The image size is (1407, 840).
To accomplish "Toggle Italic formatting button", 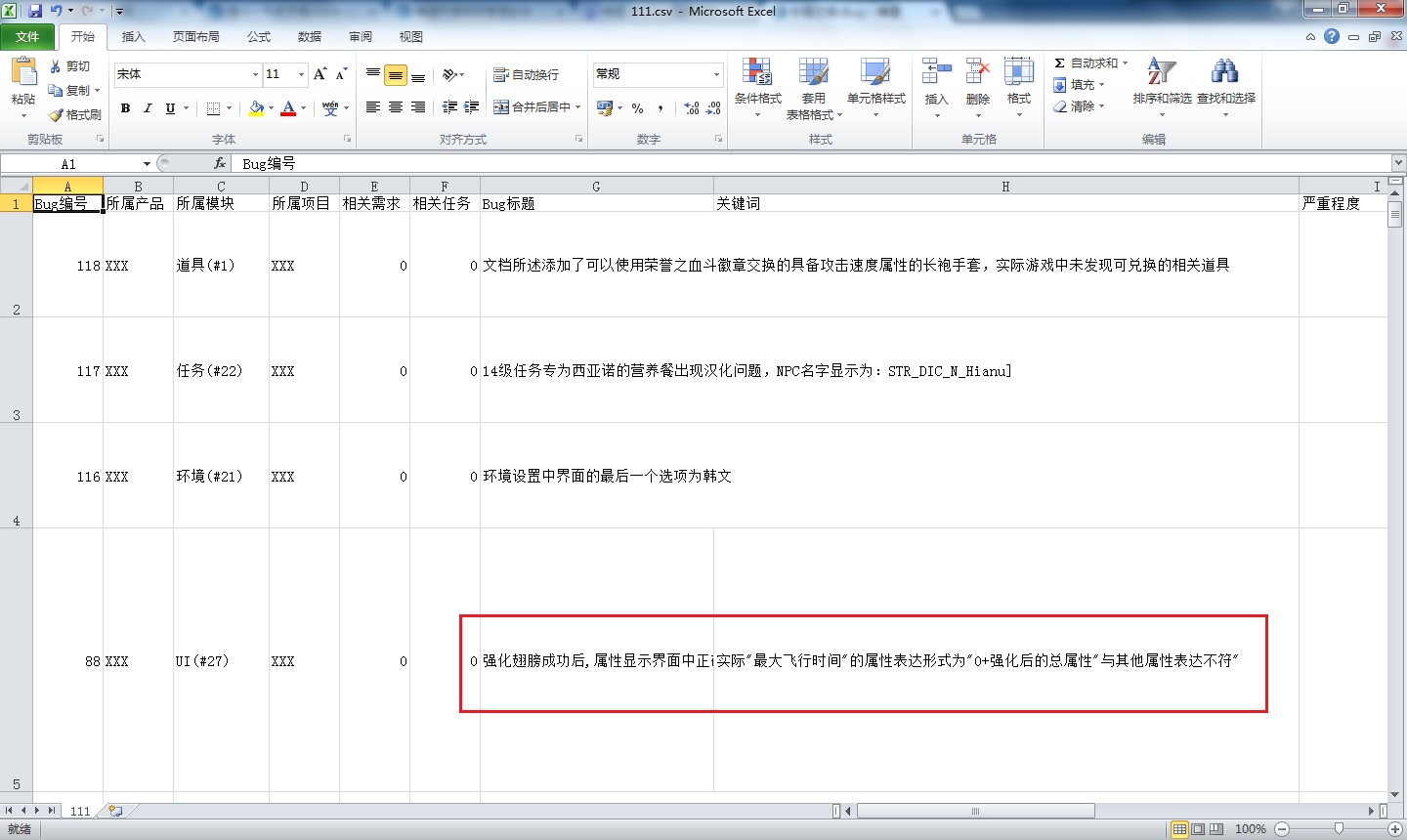I will (x=148, y=108).
